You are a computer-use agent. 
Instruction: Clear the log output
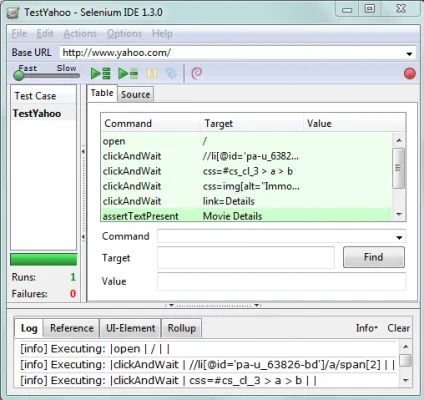[398, 328]
